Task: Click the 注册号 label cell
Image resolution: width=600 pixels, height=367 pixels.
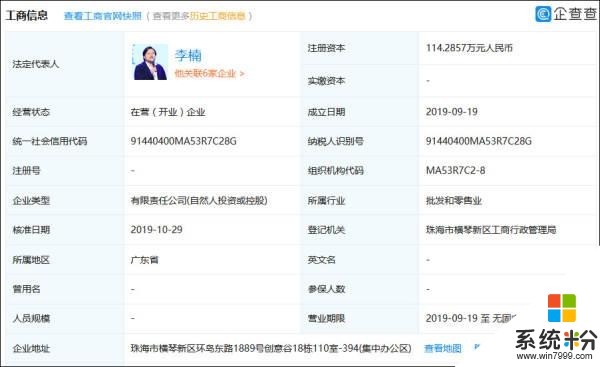Action: pyautogui.click(x=65, y=171)
